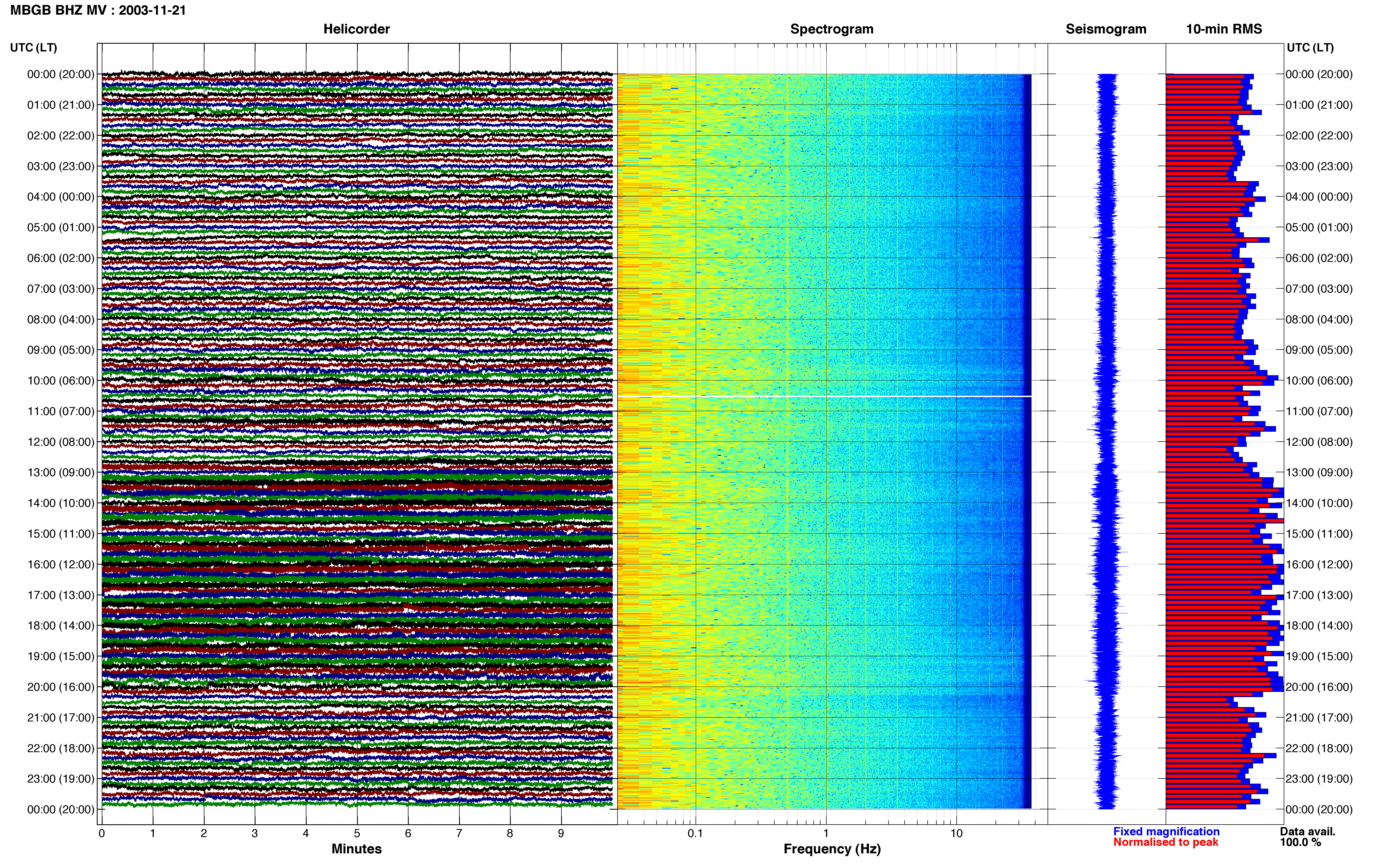Click tick '7' on the Minutes axis
The width and height of the screenshot is (1388, 868).
459,833
